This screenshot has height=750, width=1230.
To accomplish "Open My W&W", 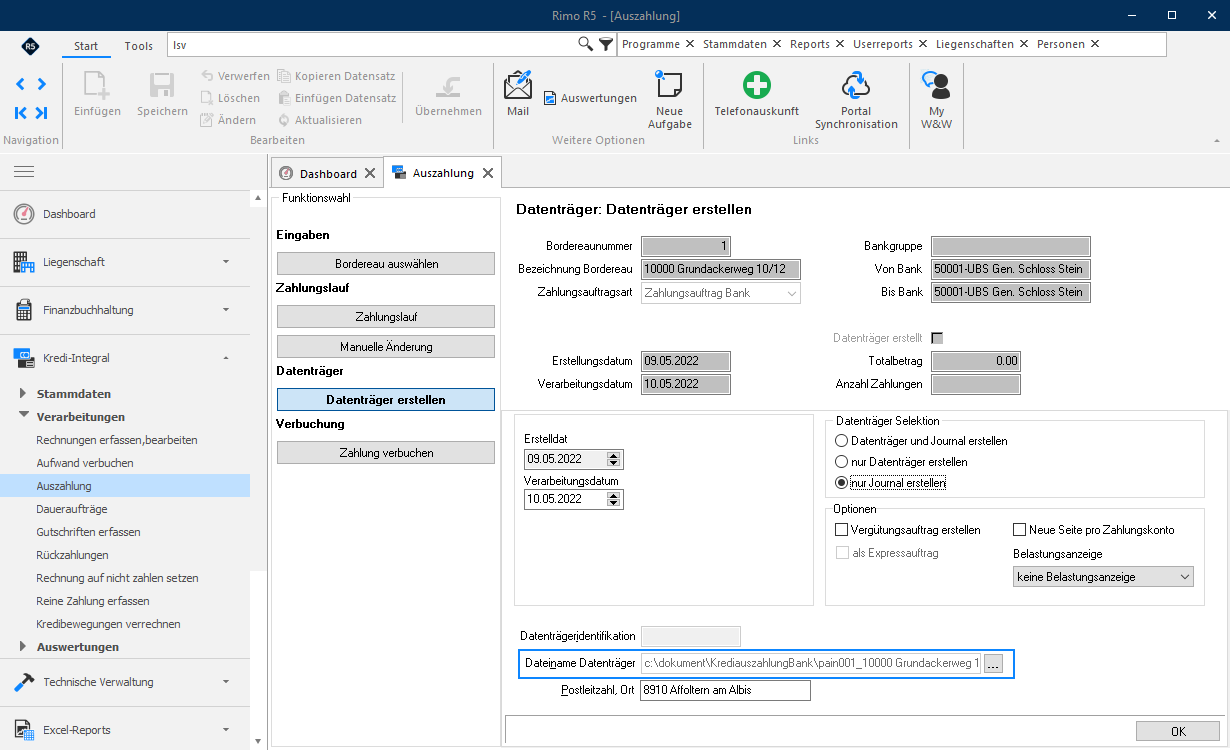I will (x=936, y=100).
